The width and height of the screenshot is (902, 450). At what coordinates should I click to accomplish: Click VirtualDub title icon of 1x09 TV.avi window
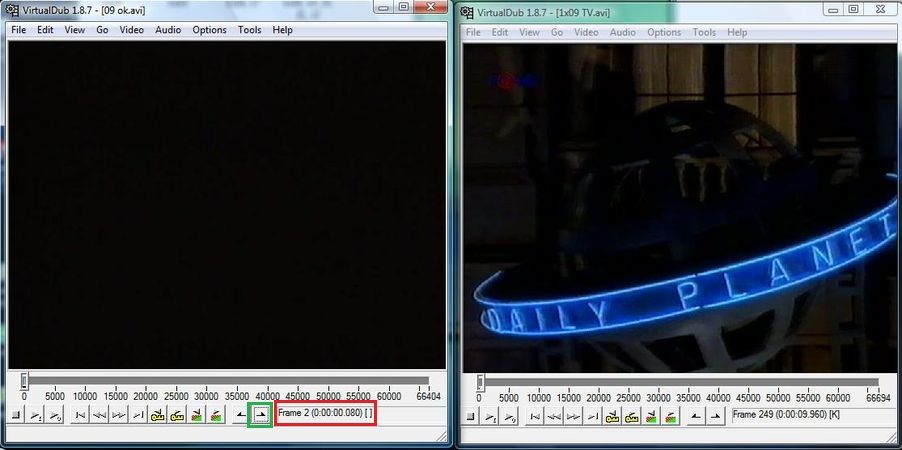point(468,13)
